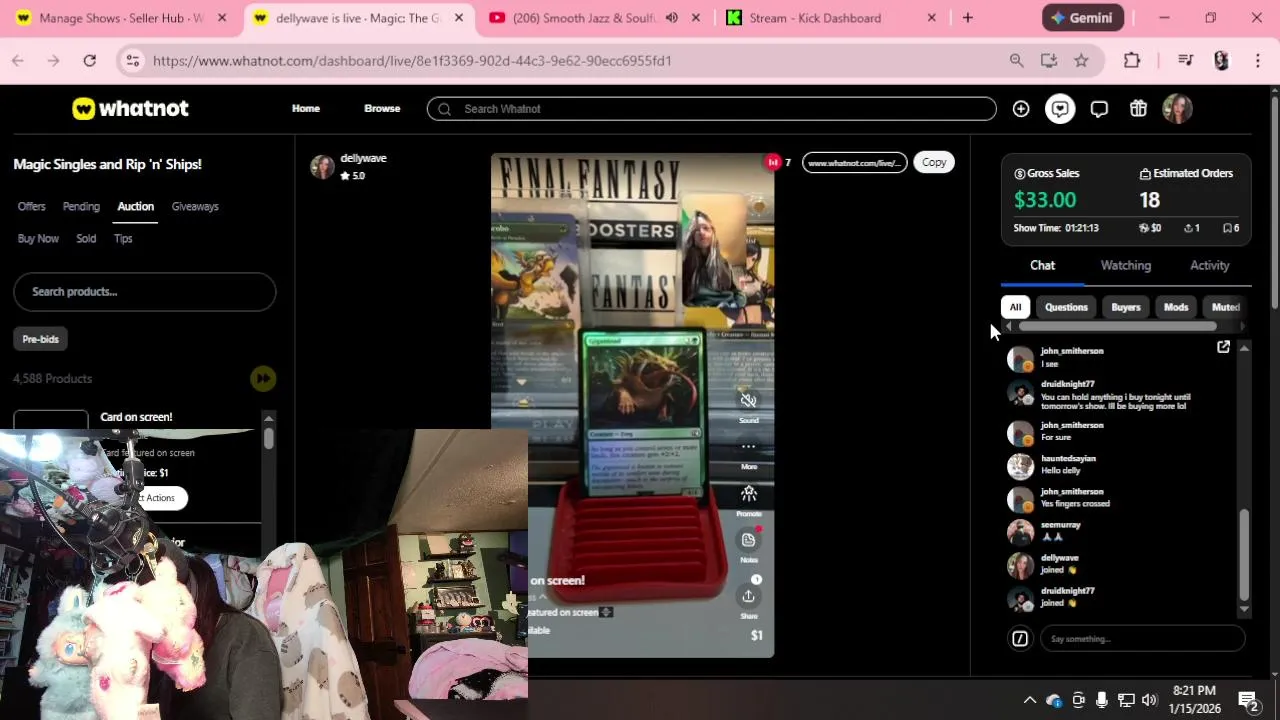The width and height of the screenshot is (1280, 720).
Task: Select the Offers tab
Action: click(31, 206)
